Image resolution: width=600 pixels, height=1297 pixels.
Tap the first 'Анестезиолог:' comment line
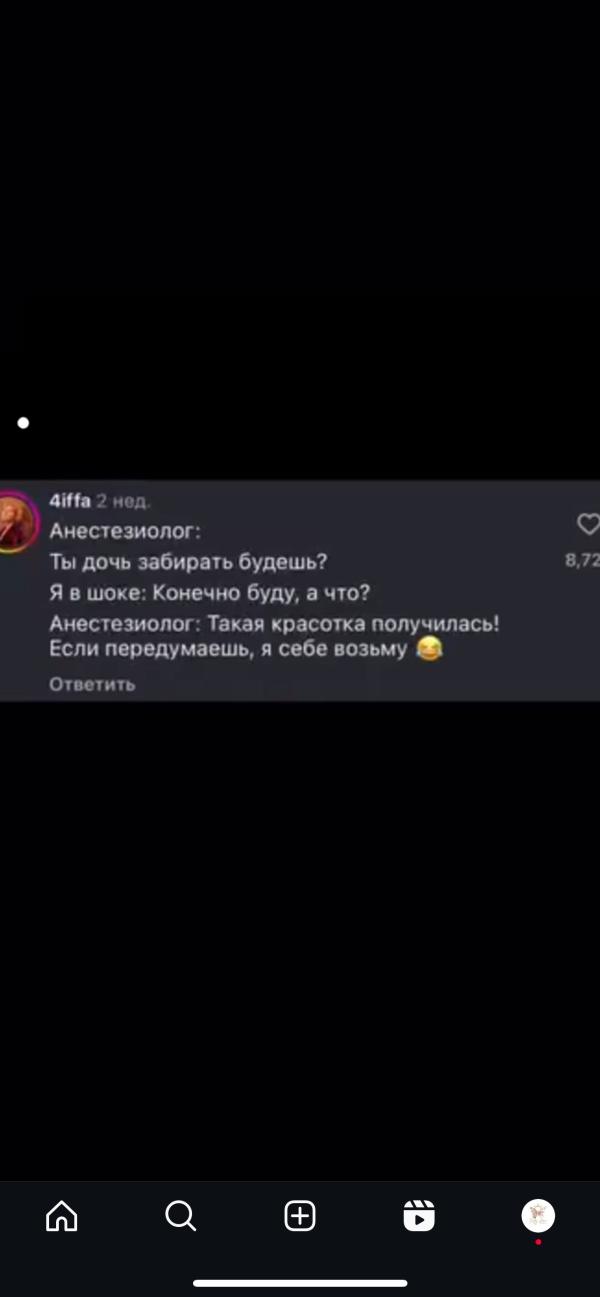pos(125,531)
